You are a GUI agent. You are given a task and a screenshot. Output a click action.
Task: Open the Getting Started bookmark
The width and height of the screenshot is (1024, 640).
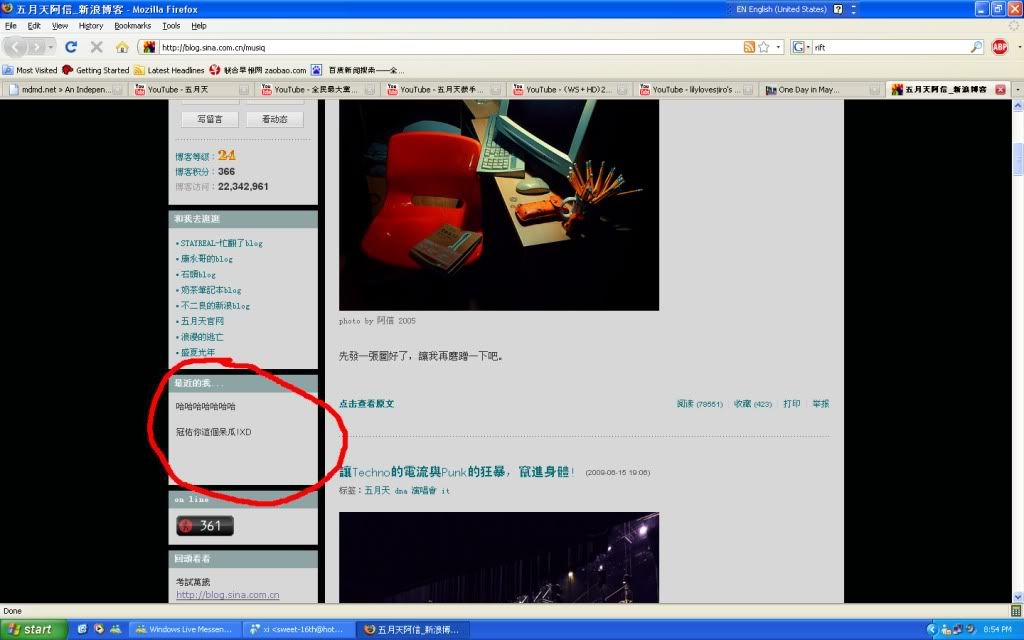click(96, 70)
